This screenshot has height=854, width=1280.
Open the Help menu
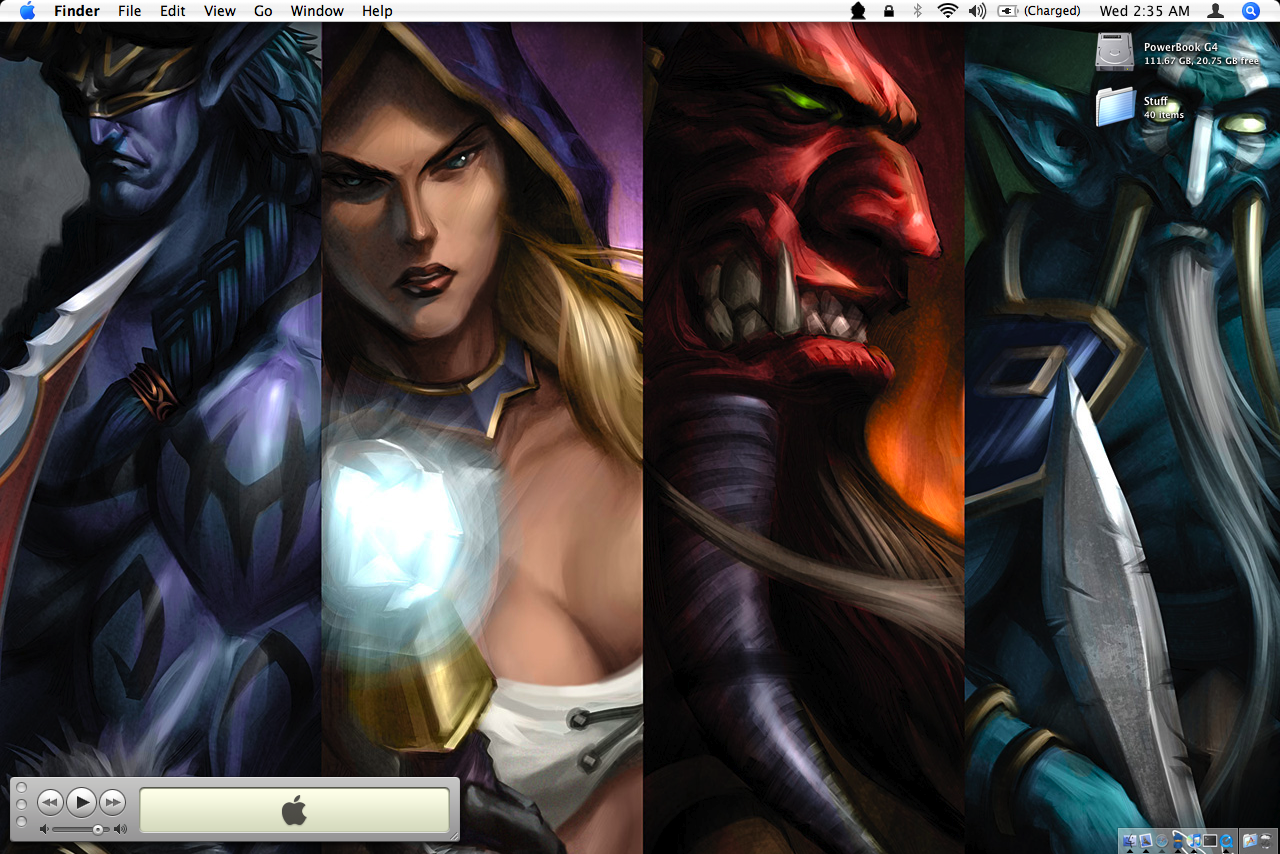pyautogui.click(x=377, y=11)
